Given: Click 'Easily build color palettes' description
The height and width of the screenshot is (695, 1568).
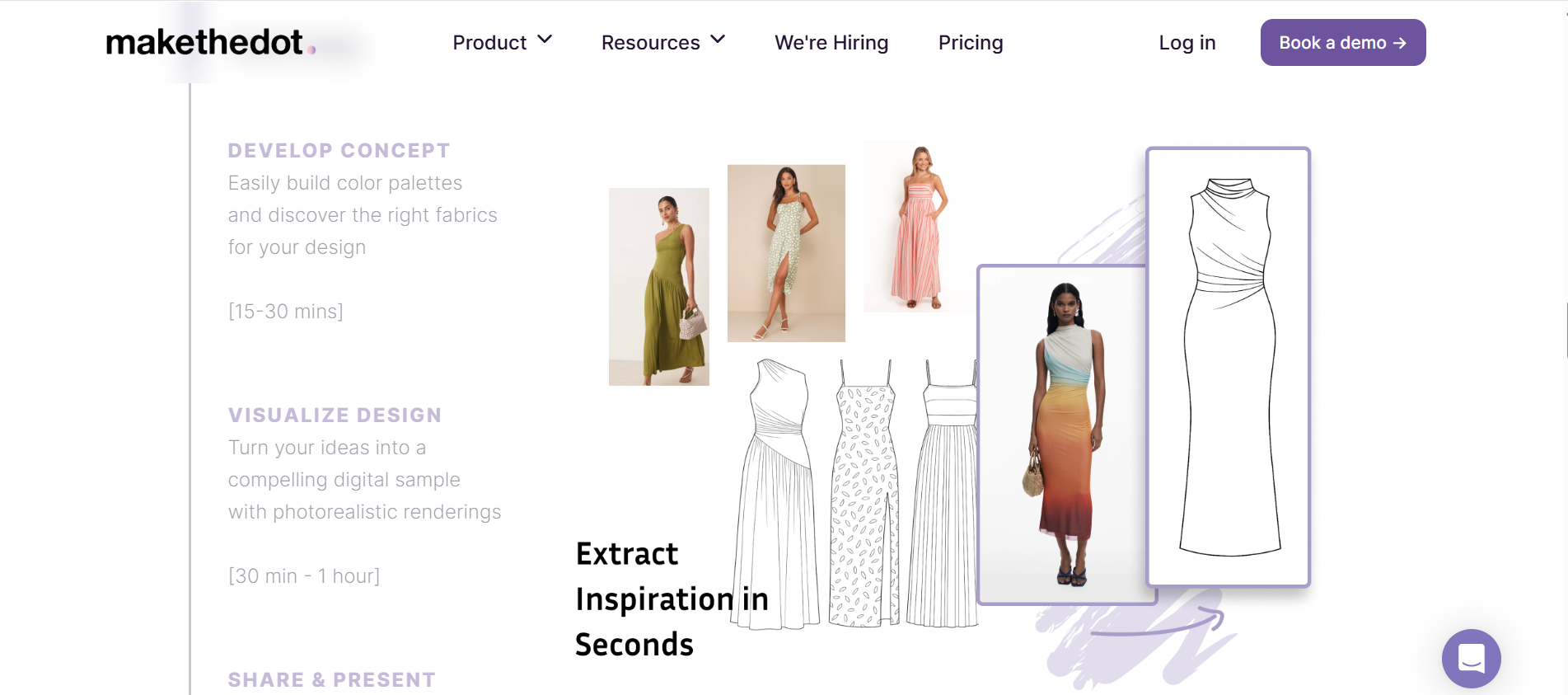Looking at the screenshot, I should tap(345, 183).
